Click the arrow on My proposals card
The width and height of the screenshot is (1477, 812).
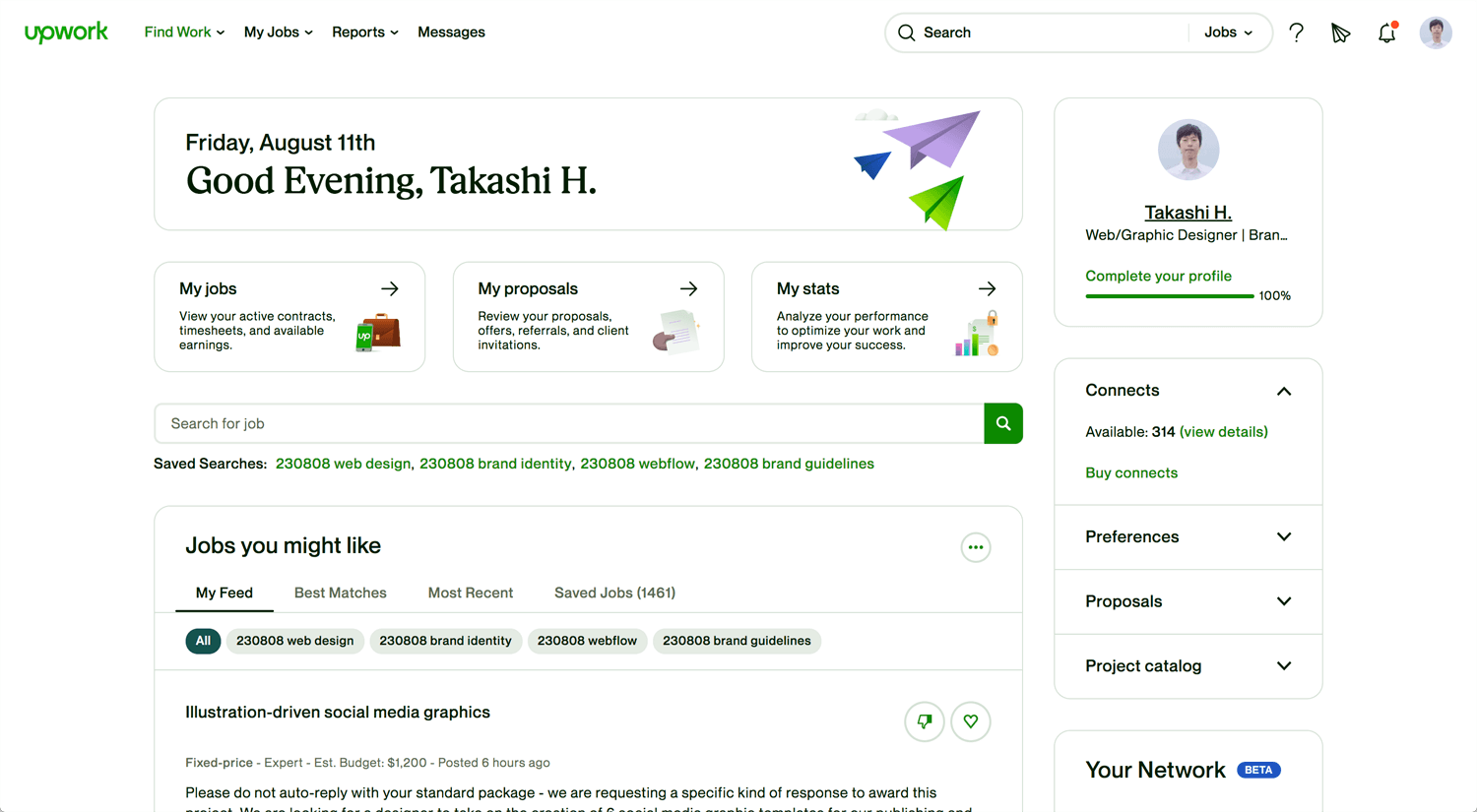[688, 288]
